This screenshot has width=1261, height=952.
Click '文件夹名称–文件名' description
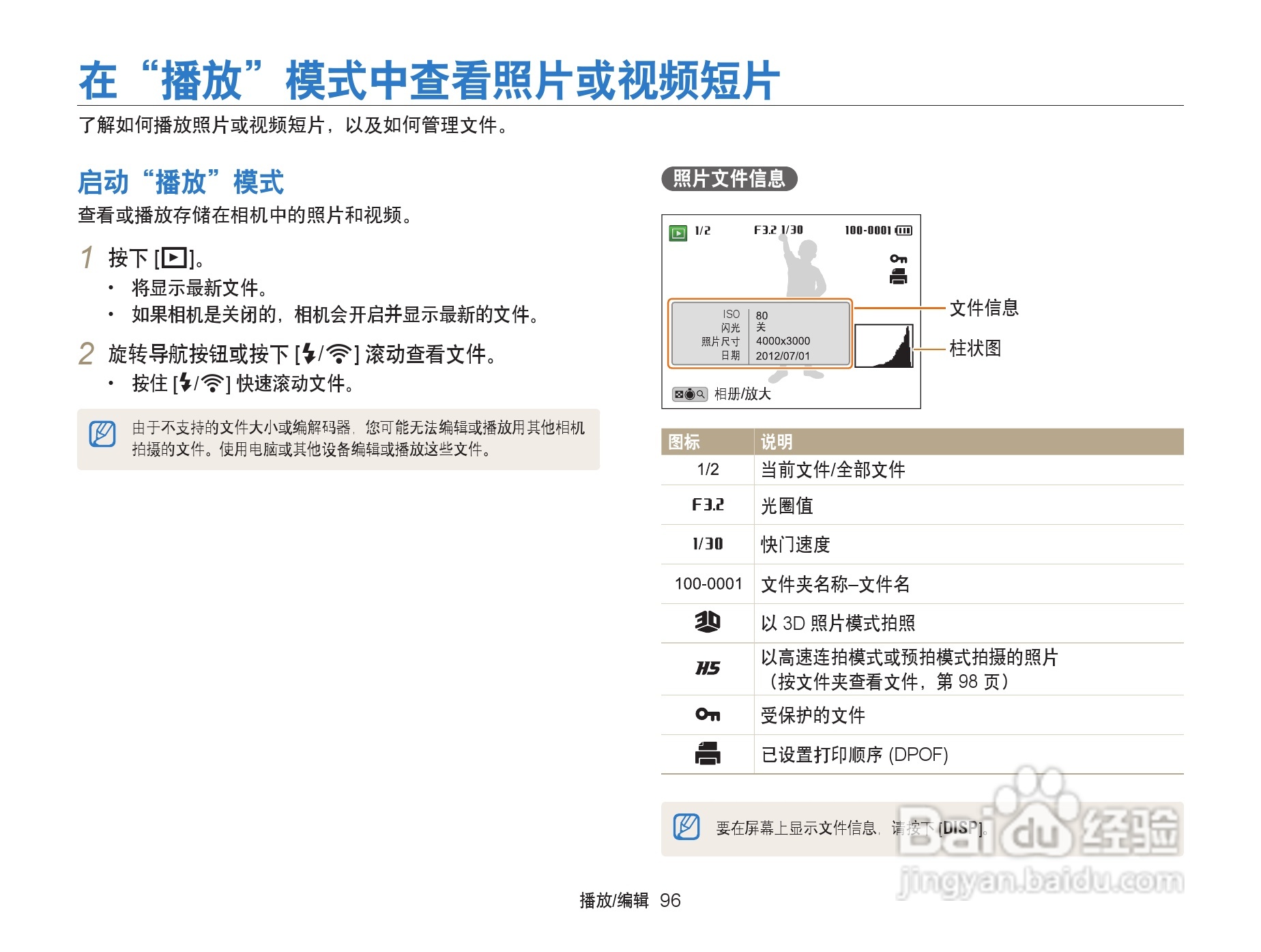tap(835, 584)
